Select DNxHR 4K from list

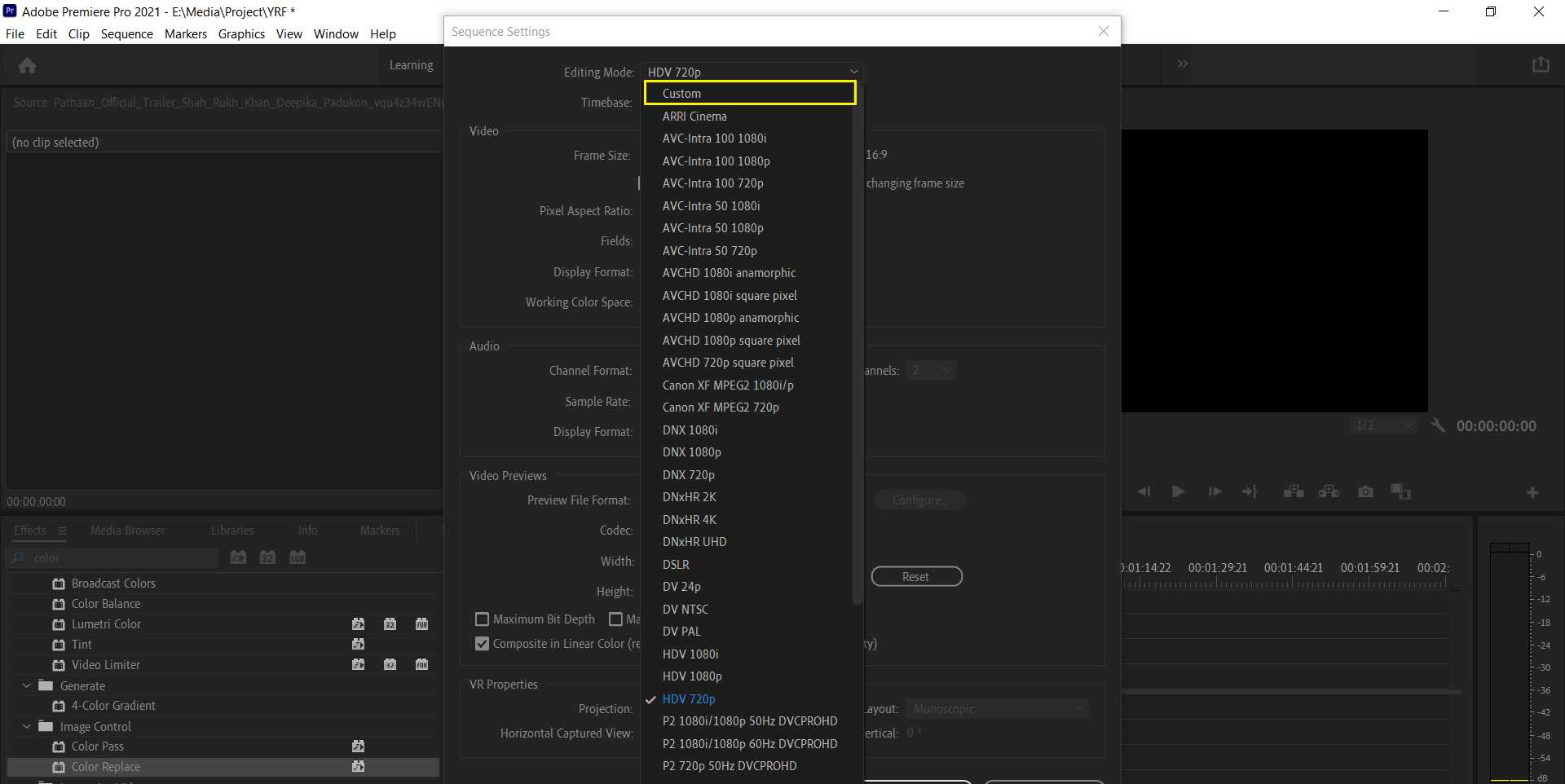click(x=690, y=519)
